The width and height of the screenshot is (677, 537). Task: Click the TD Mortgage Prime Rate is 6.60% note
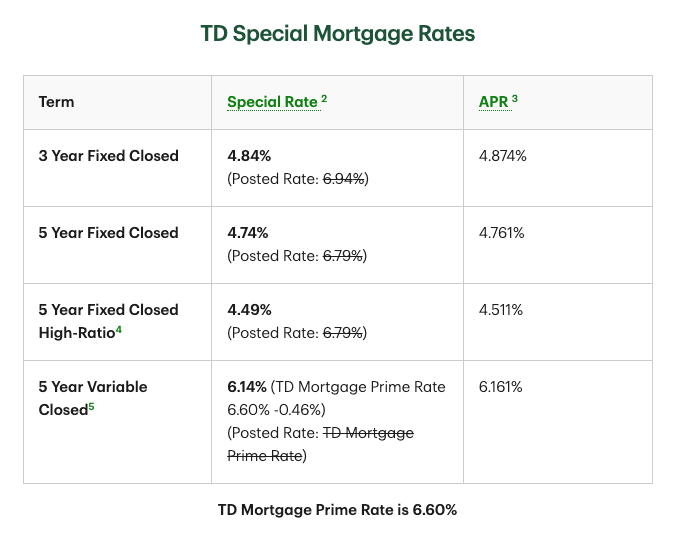click(338, 510)
